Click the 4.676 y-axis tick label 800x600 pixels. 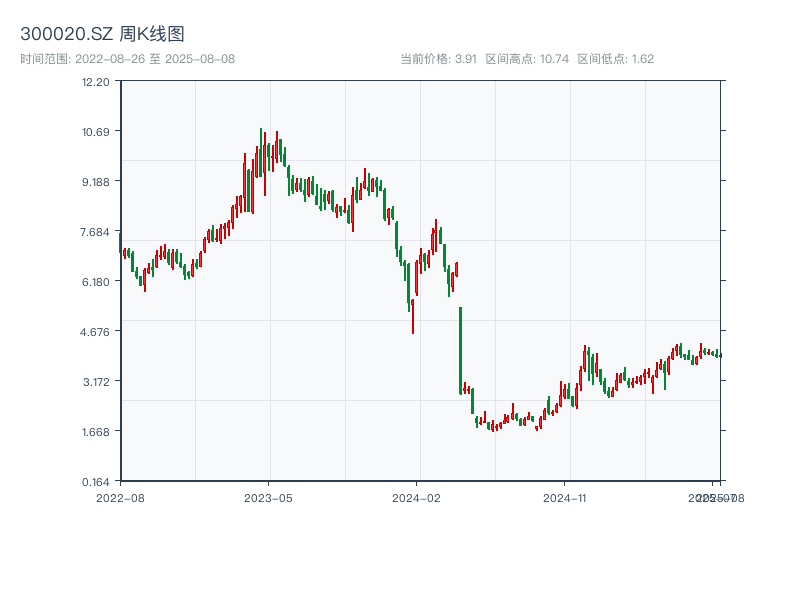pyautogui.click(x=96, y=332)
